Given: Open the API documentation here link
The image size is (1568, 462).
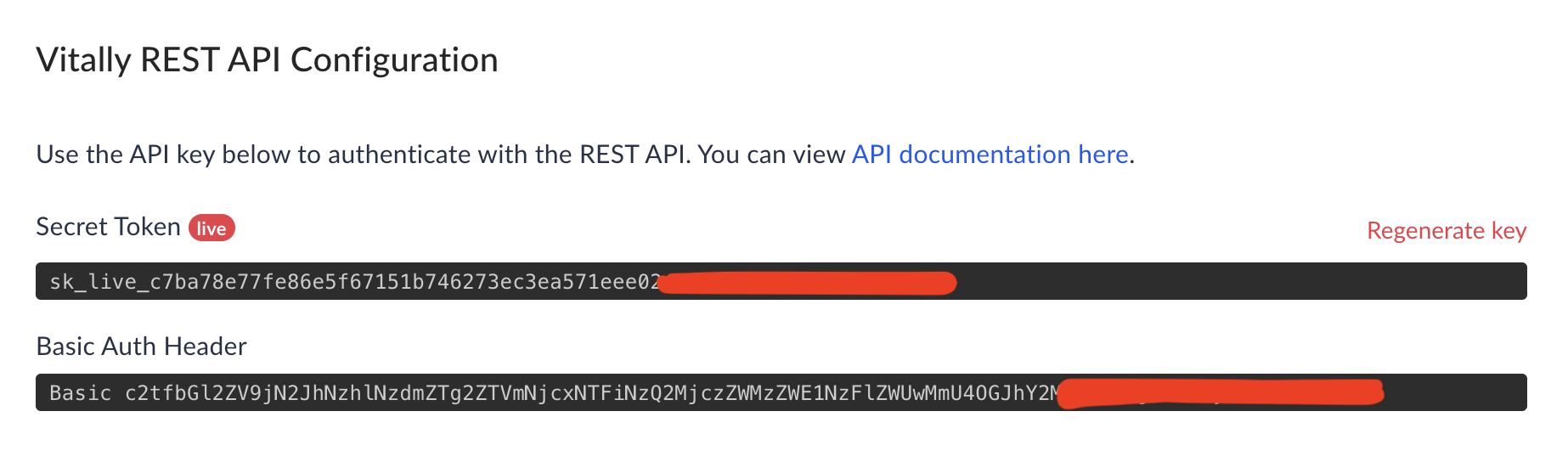Looking at the screenshot, I should tap(990, 155).
